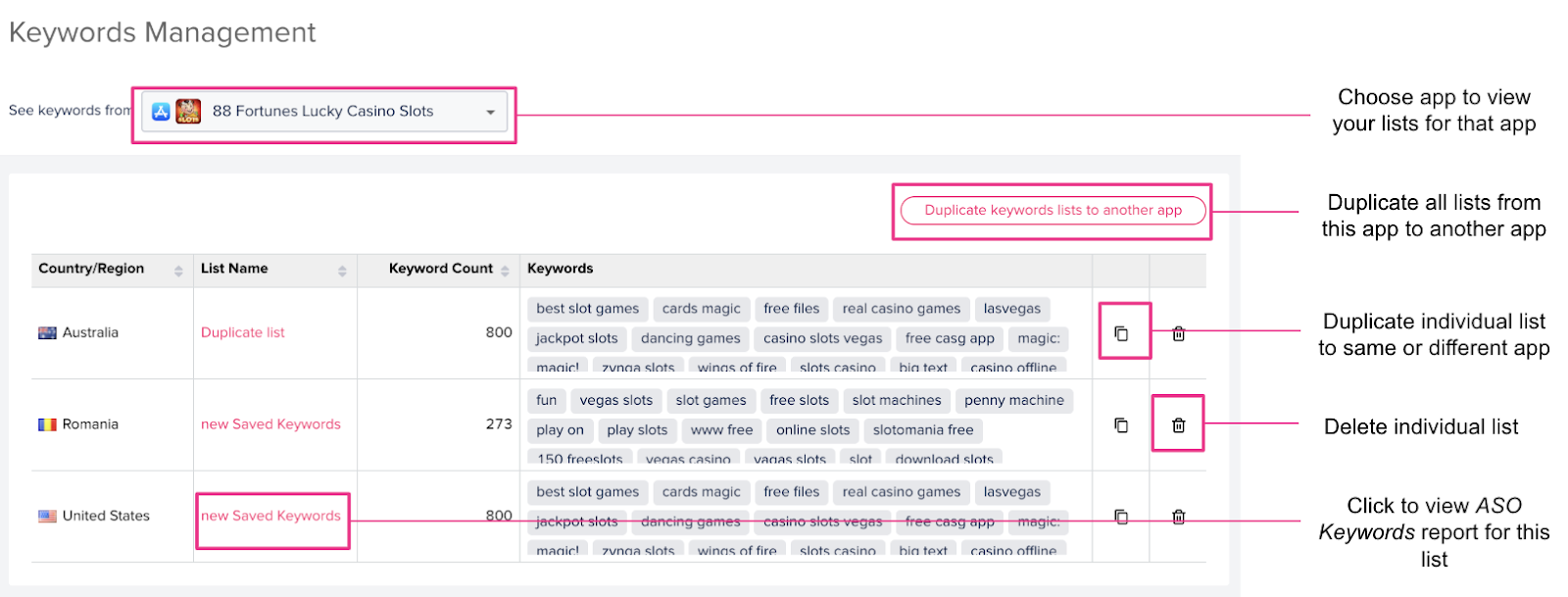
Task: Click the 'www free' keyword tag
Action: coord(721,430)
